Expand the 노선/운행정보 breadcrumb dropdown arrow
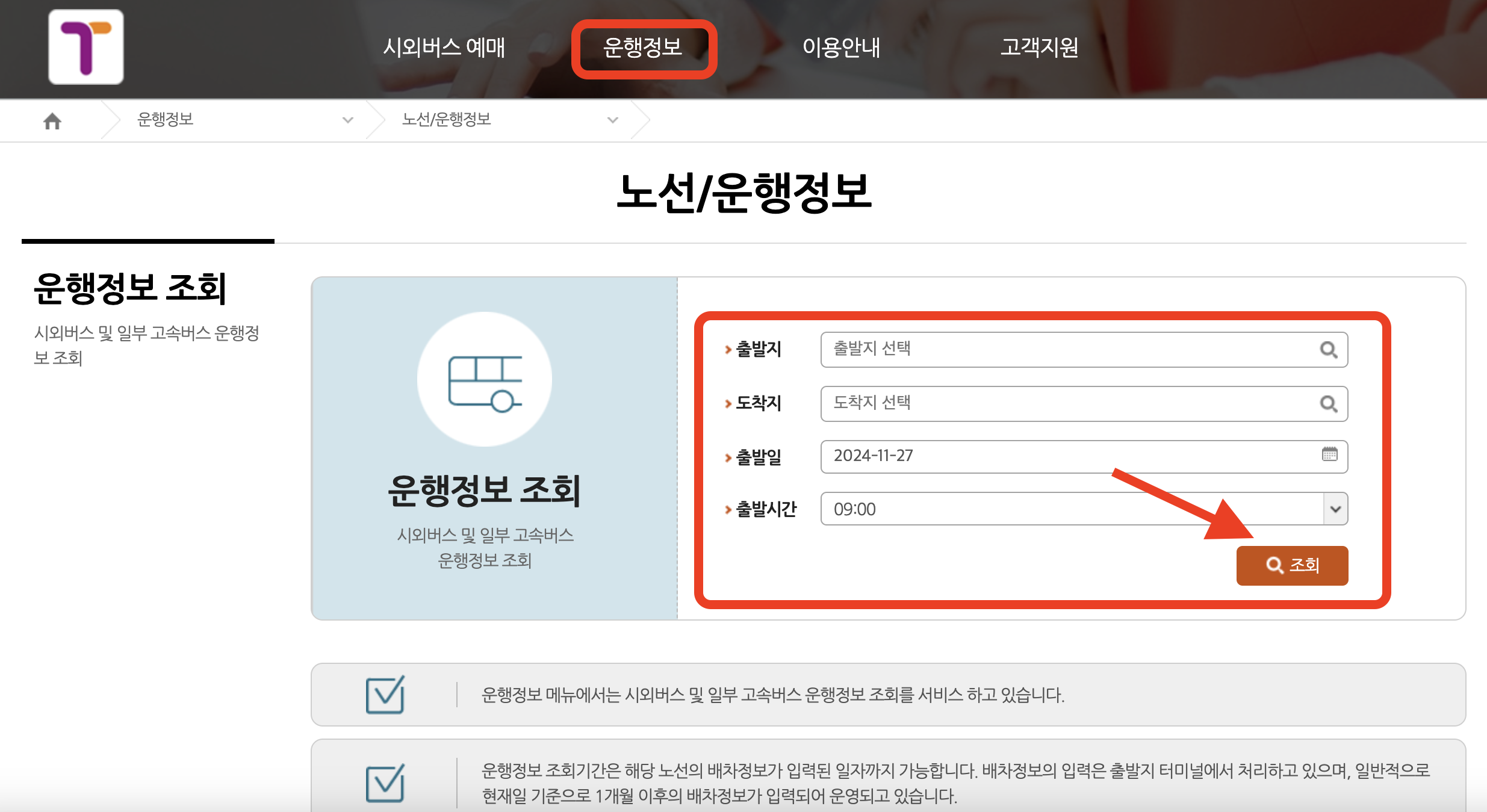Screen dimensions: 1487x812 tap(613, 120)
